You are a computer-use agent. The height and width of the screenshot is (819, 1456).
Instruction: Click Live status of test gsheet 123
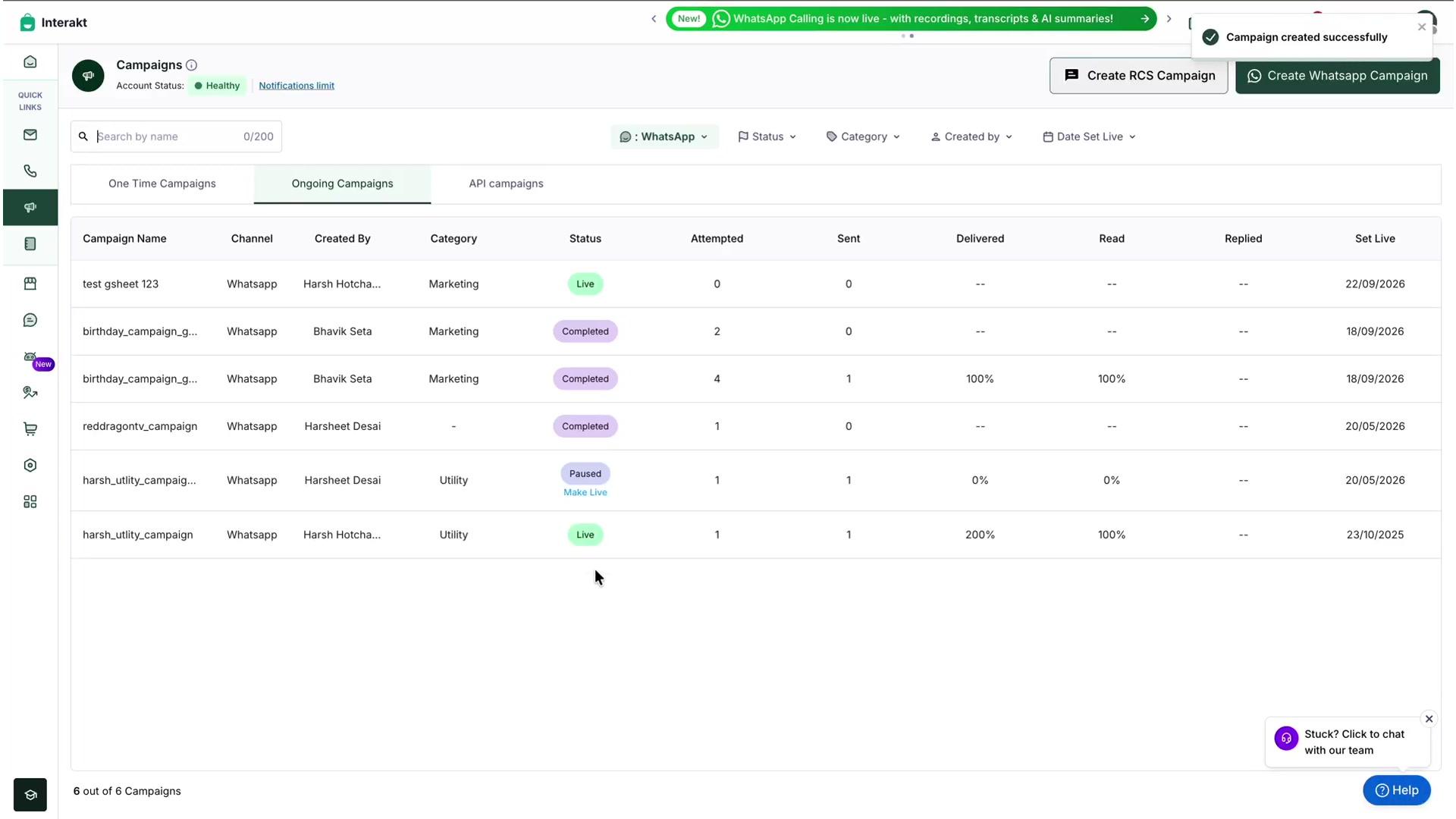[585, 284]
